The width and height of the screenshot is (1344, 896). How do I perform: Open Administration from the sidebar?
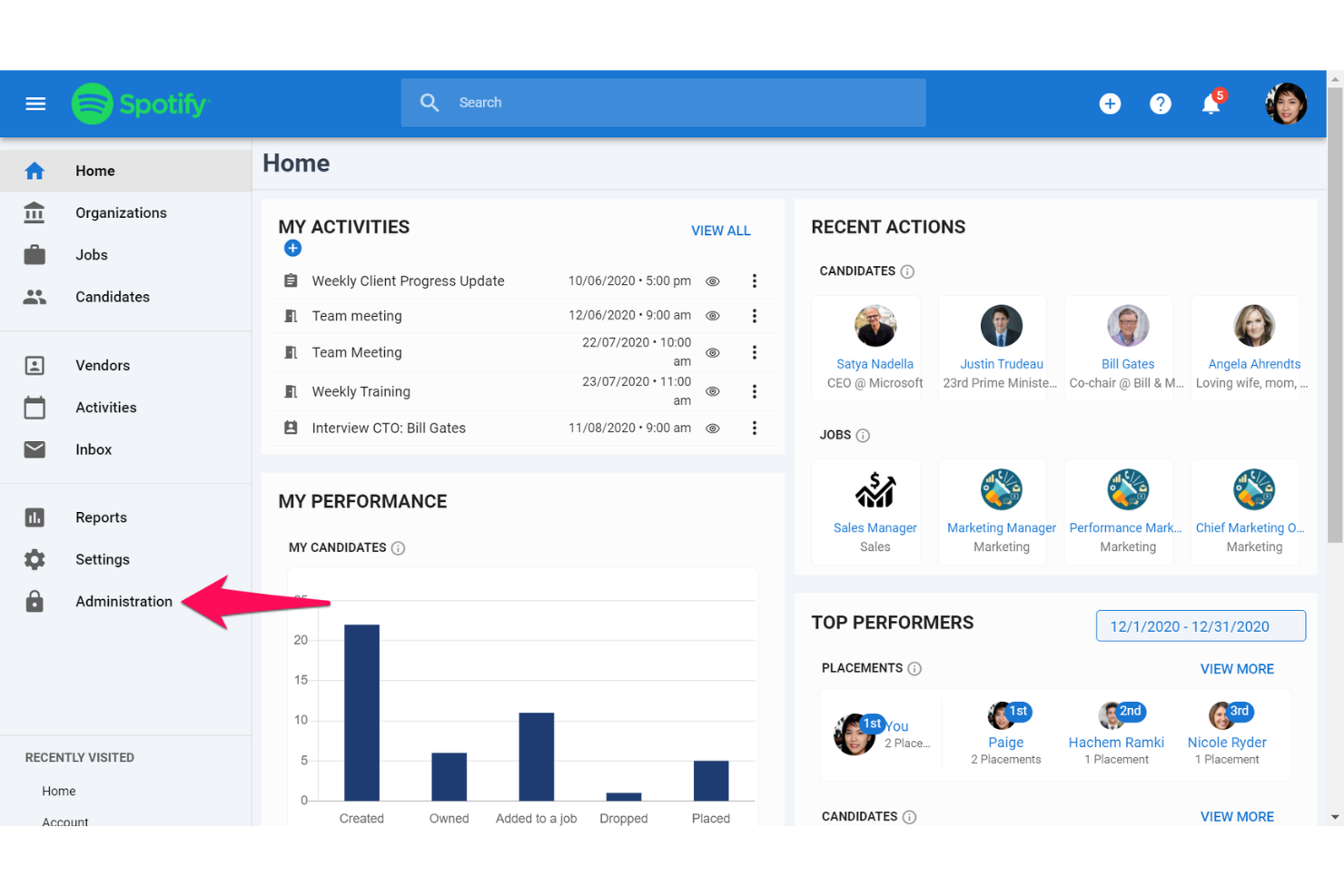[124, 601]
